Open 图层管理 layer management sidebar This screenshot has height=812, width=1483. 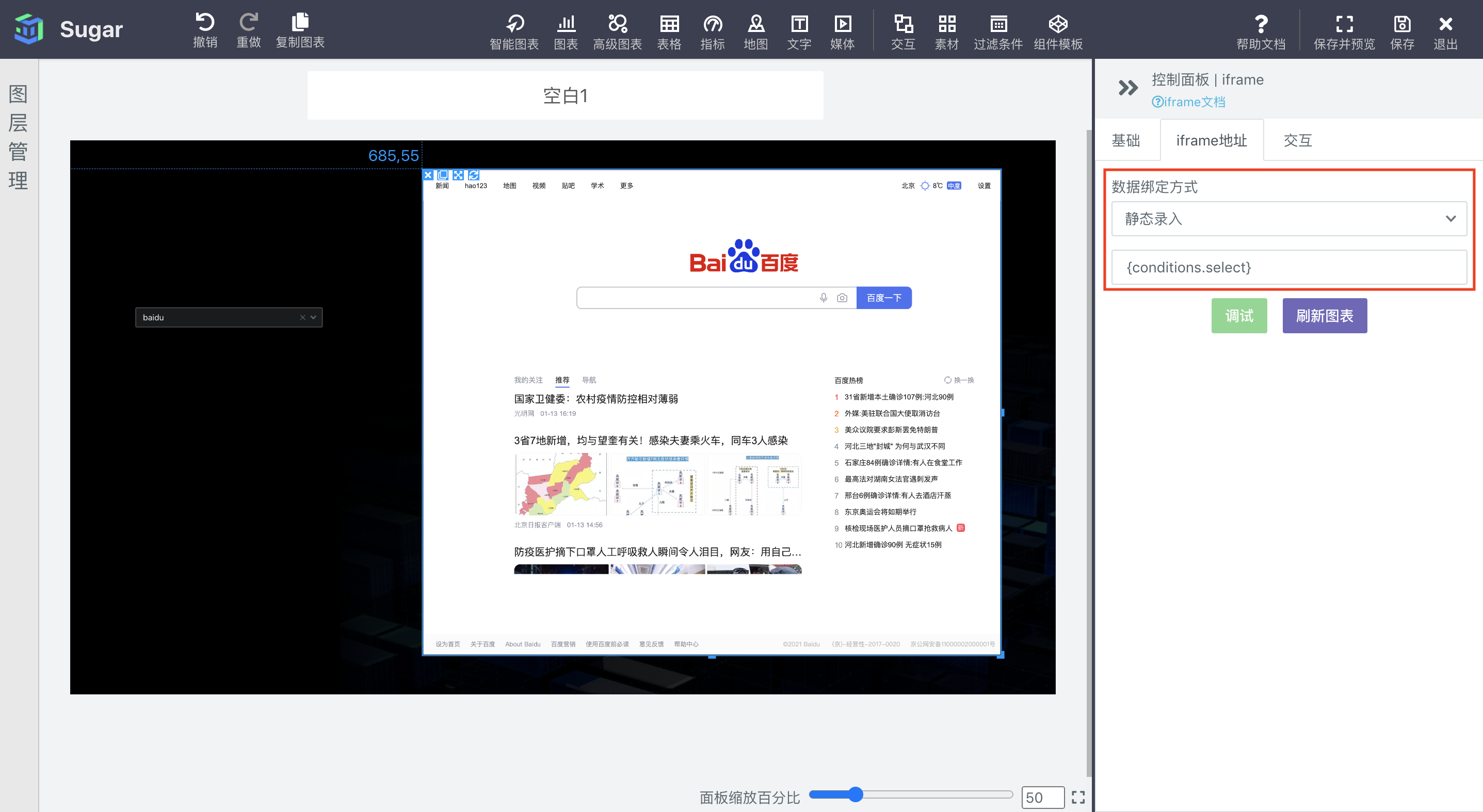19,137
